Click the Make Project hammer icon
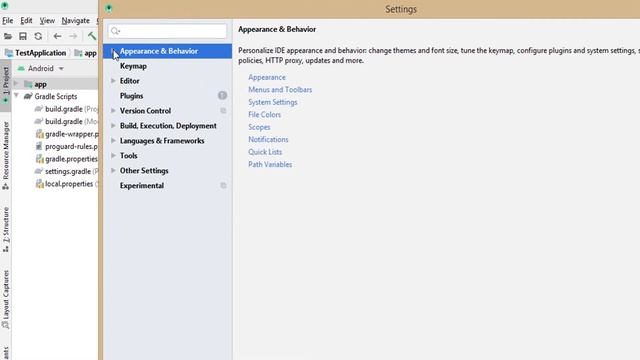Image resolution: width=640 pixels, height=360 pixels. pos(91,36)
